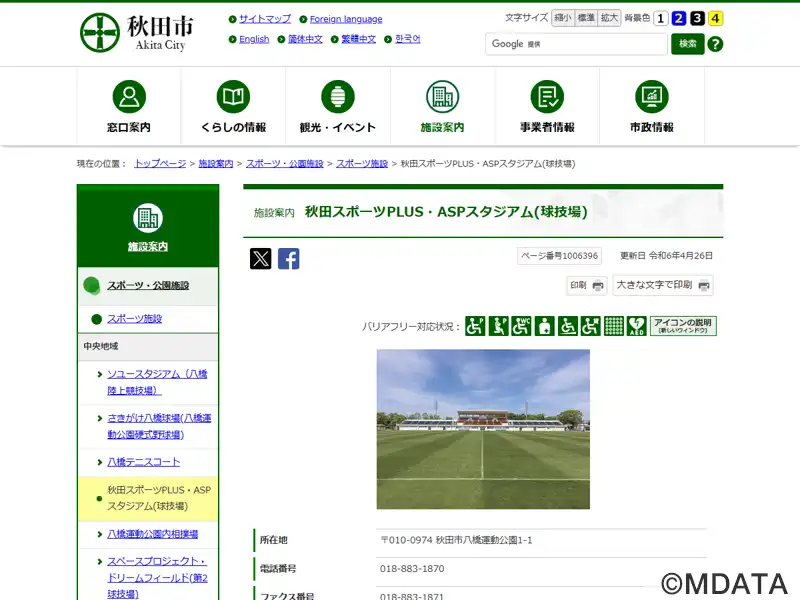This screenshot has width=800, height=600.
Task: Open くらしの情報 book icon
Action: (233, 97)
